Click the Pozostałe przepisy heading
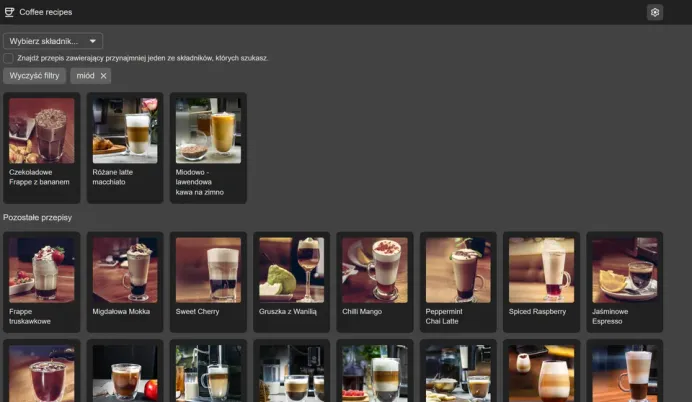The image size is (692, 402). [38, 218]
